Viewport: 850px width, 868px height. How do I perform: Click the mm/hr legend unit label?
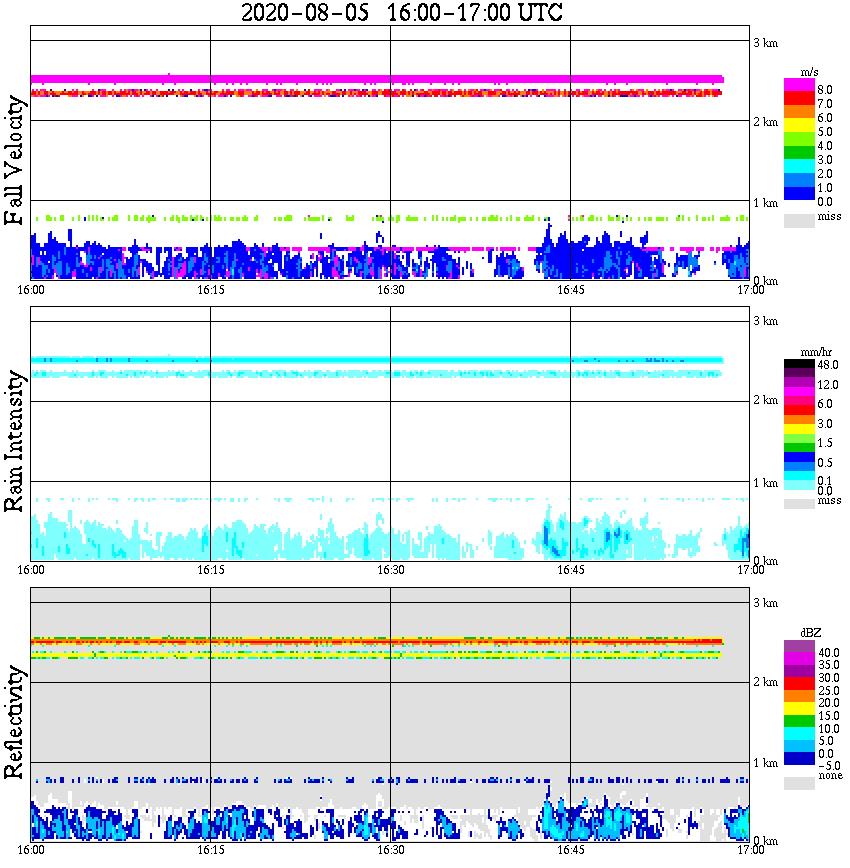pyautogui.click(x=816, y=352)
